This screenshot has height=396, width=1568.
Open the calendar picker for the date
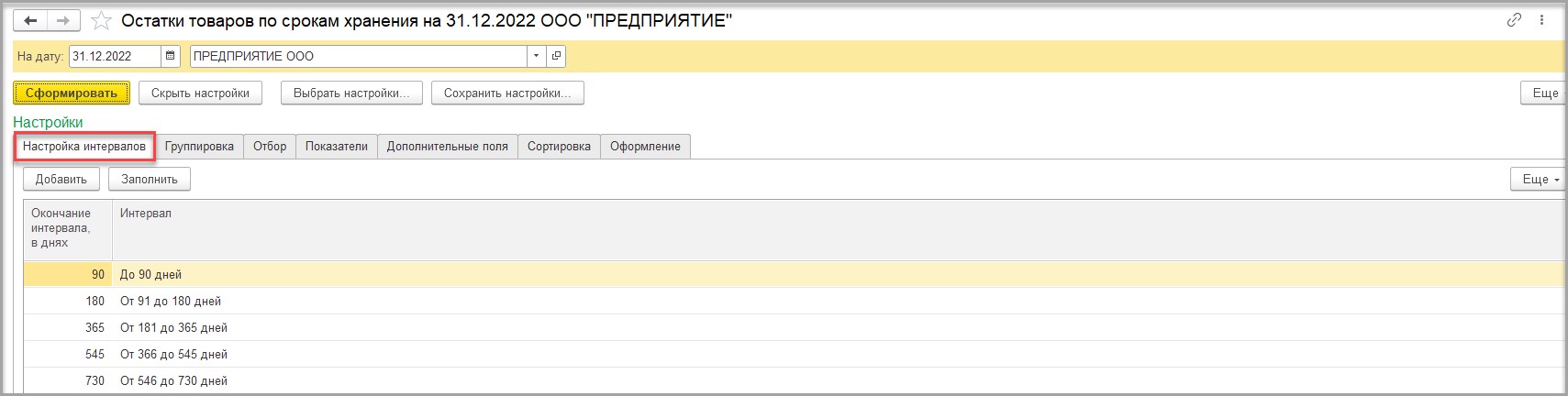(x=171, y=56)
